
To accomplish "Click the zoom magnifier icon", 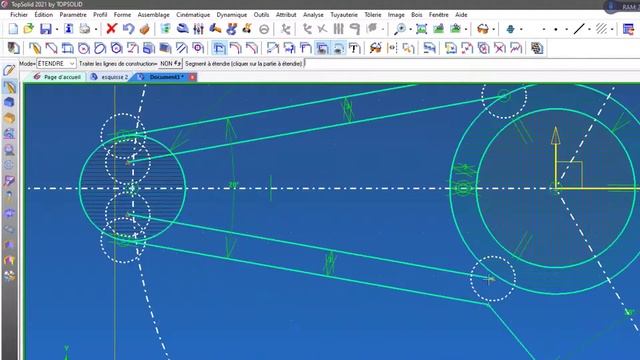I will (400, 29).
